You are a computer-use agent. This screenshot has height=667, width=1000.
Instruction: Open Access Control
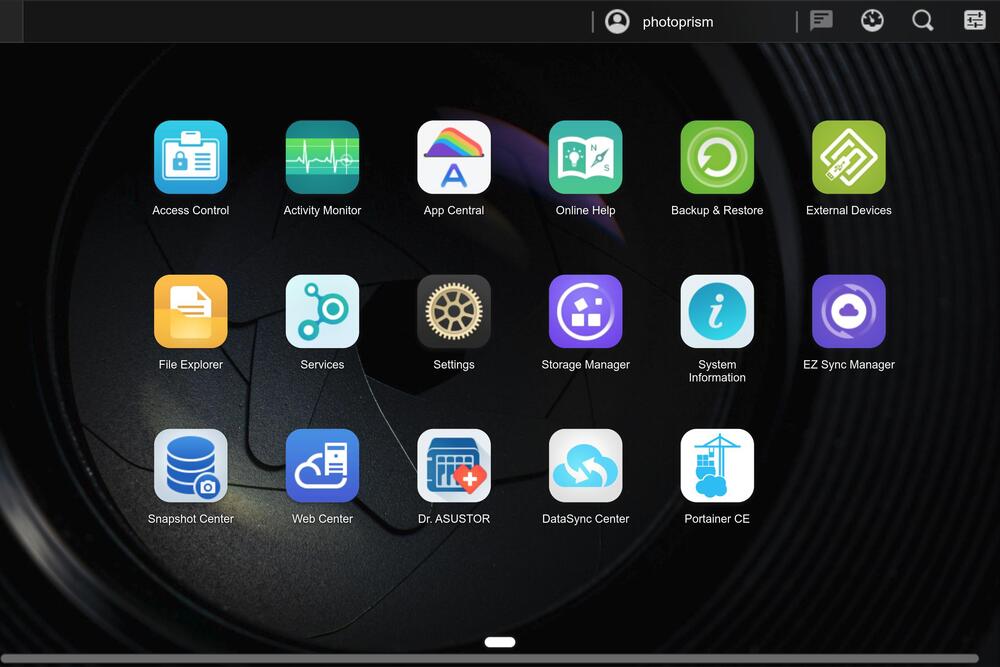pyautogui.click(x=190, y=157)
